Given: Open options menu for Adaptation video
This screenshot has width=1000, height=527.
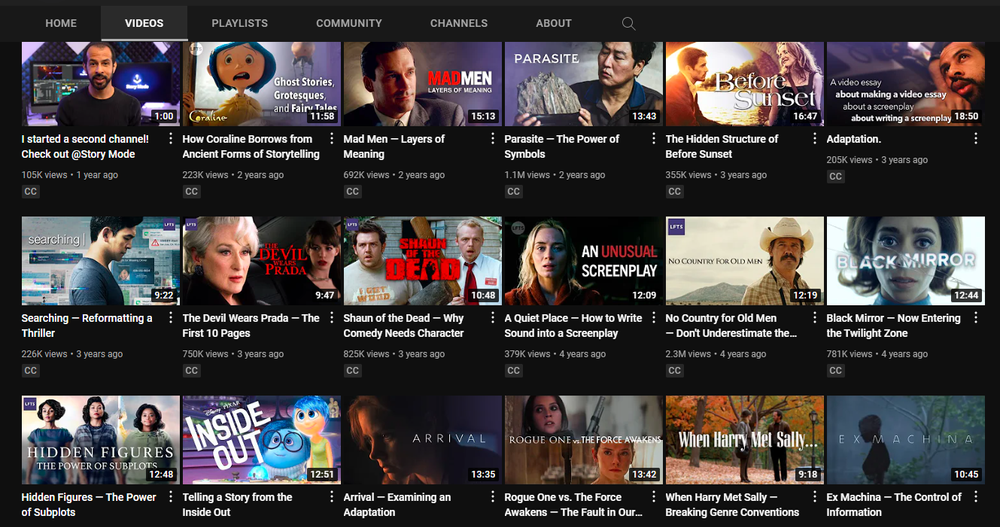Looking at the screenshot, I should (976, 138).
